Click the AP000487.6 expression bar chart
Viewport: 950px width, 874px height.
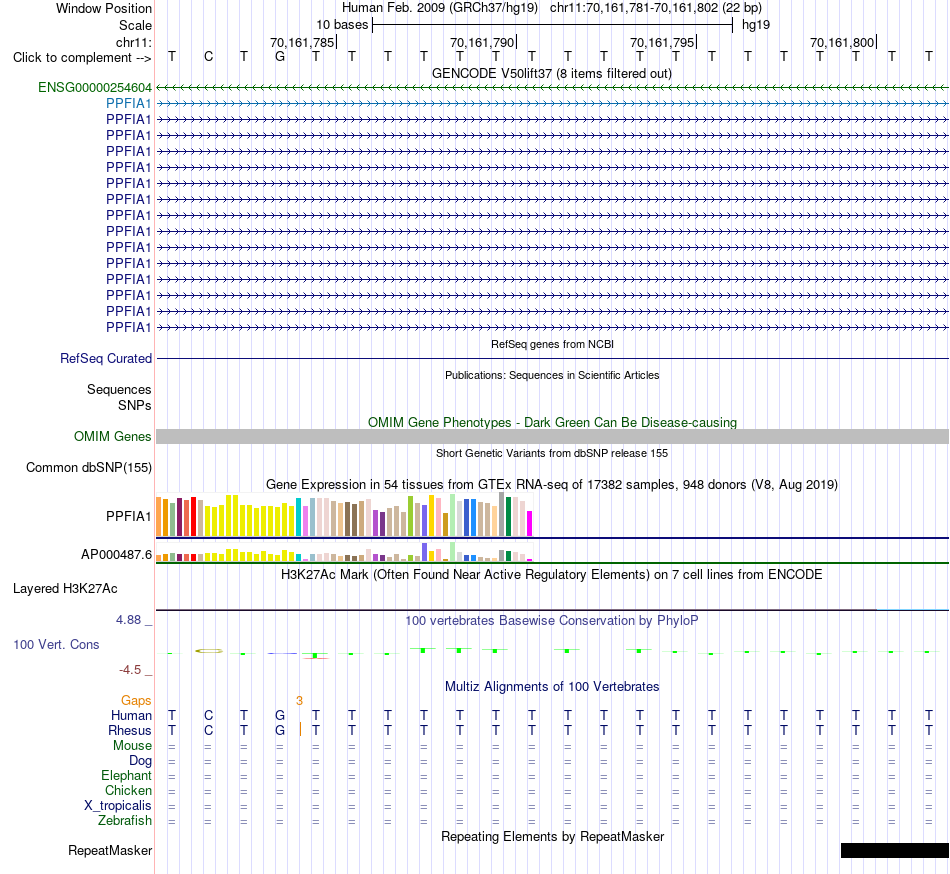point(344,552)
